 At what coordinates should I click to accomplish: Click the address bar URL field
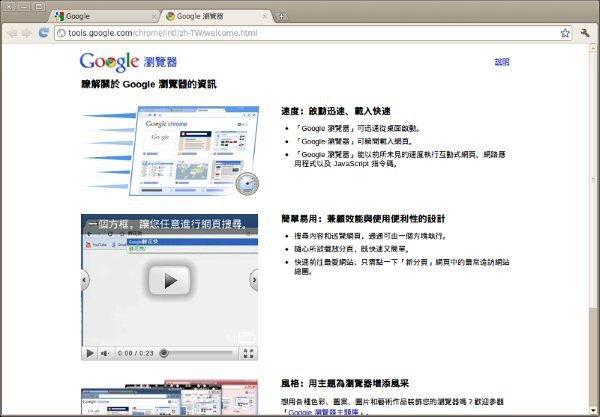point(313,33)
